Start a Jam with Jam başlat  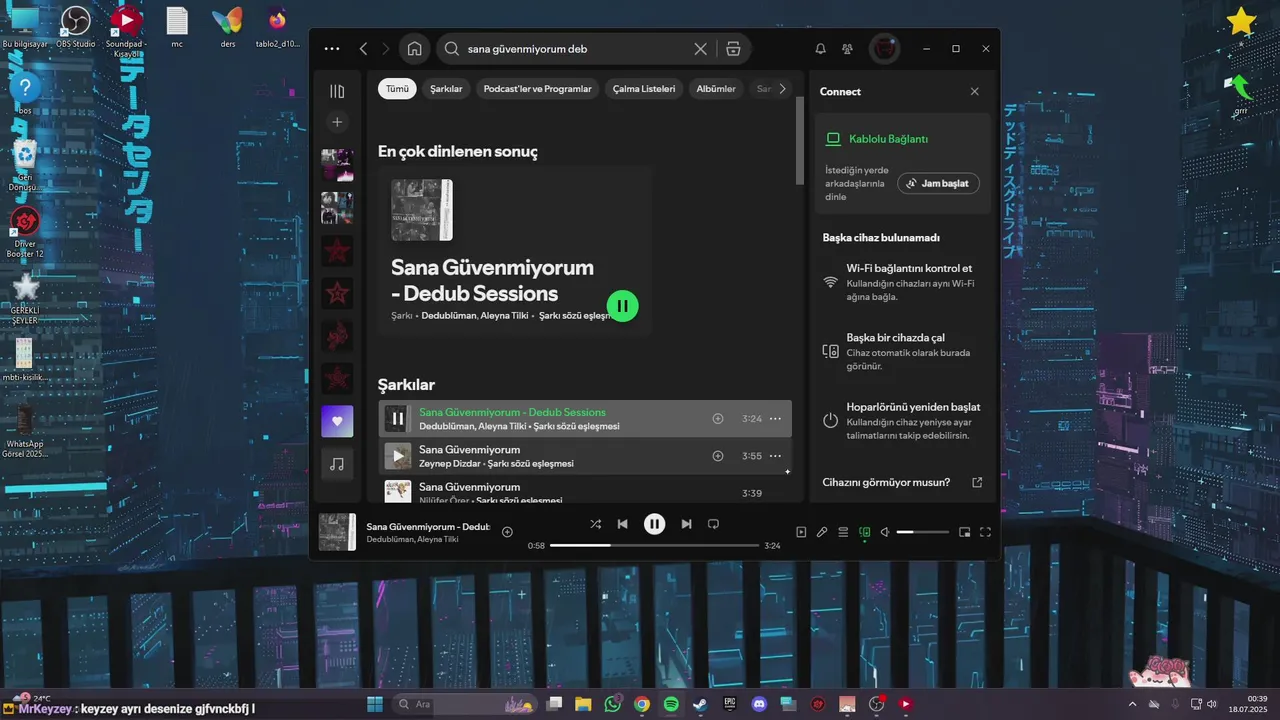pyautogui.click(x=938, y=184)
